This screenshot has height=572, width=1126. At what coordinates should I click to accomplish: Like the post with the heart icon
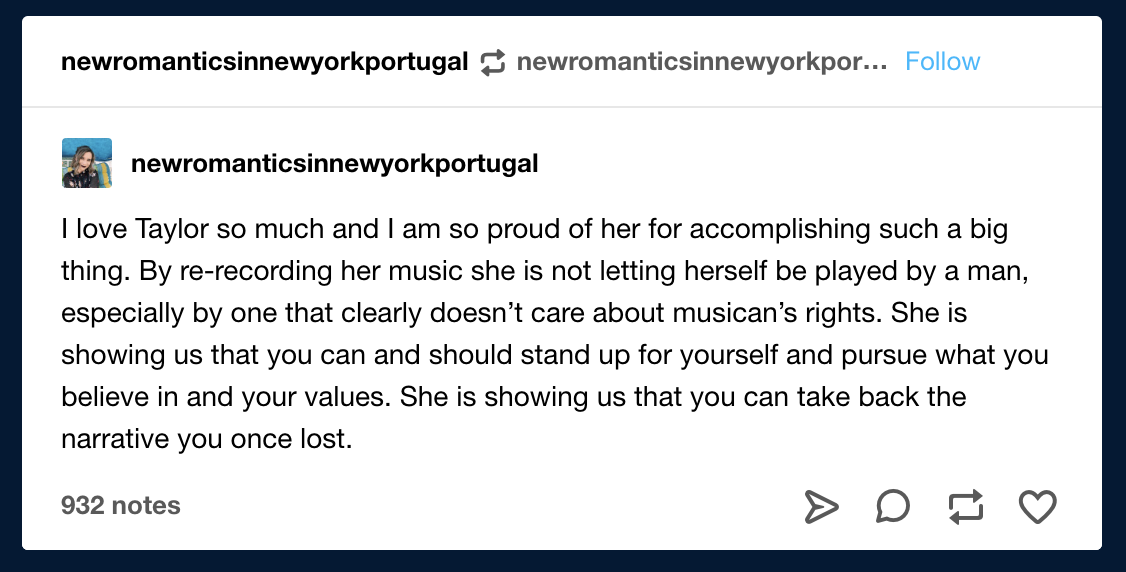[x=1038, y=507]
